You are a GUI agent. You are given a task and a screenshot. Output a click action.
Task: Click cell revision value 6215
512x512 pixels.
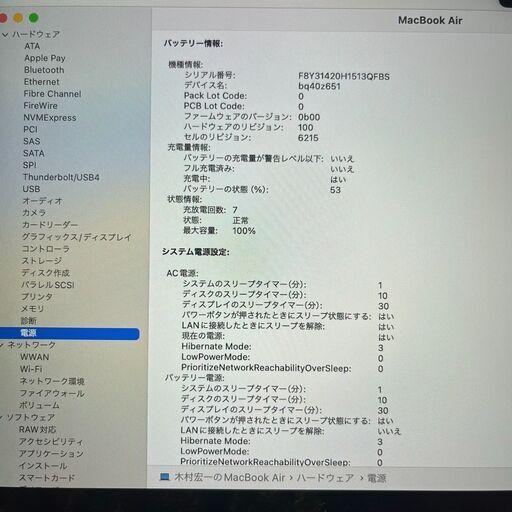308,138
